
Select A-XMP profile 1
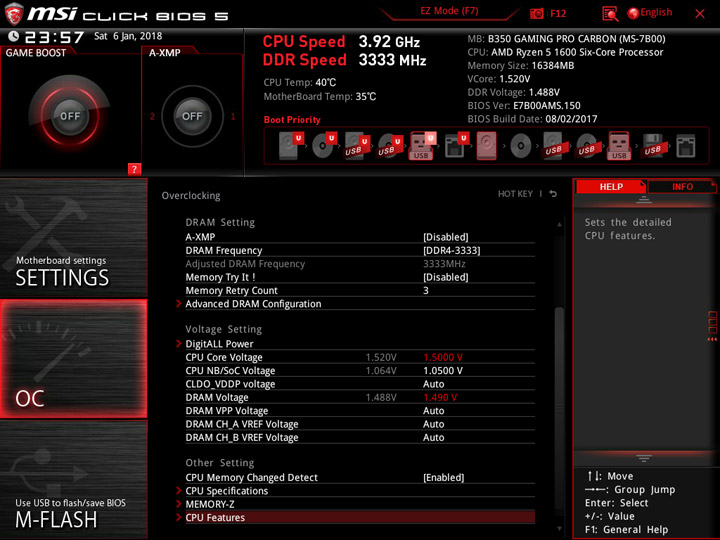[x=233, y=116]
